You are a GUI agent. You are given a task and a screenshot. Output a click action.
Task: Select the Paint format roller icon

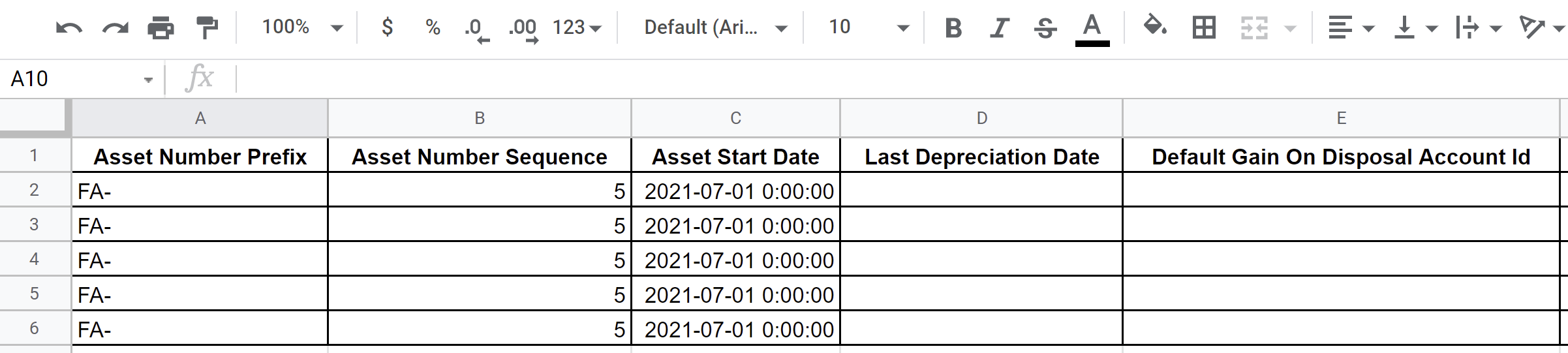tap(207, 27)
